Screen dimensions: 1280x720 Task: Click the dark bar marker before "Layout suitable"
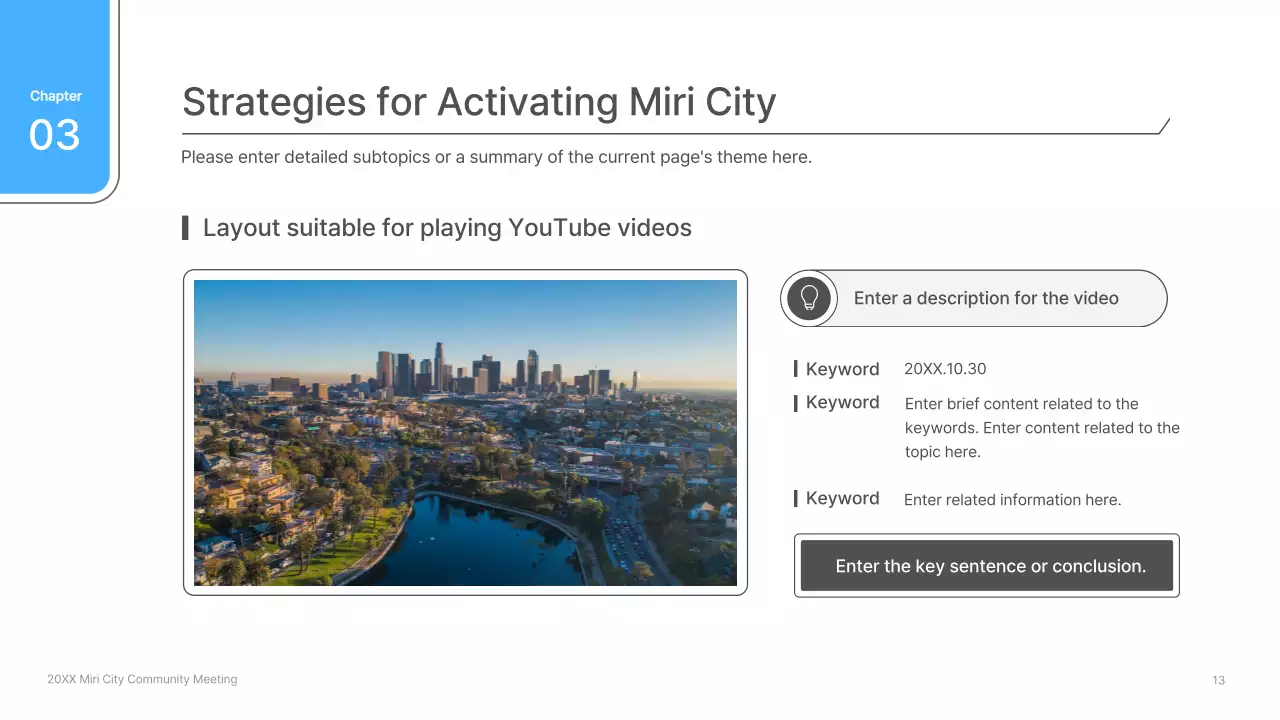(x=185, y=228)
